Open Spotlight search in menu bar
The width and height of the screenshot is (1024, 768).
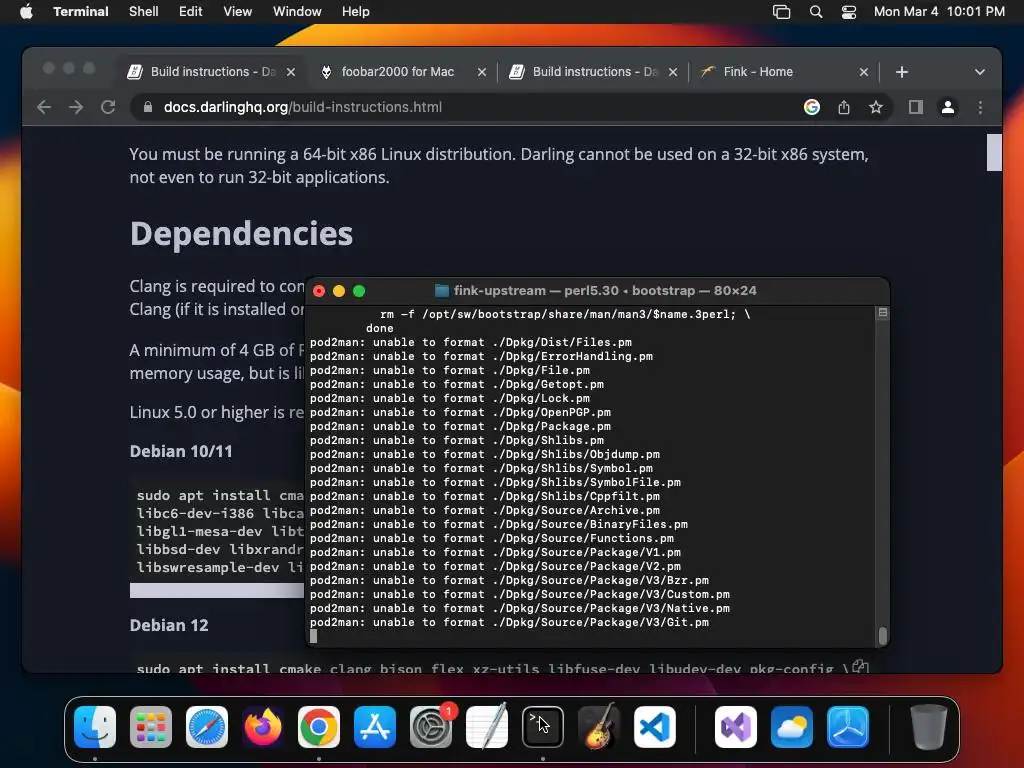click(x=816, y=12)
